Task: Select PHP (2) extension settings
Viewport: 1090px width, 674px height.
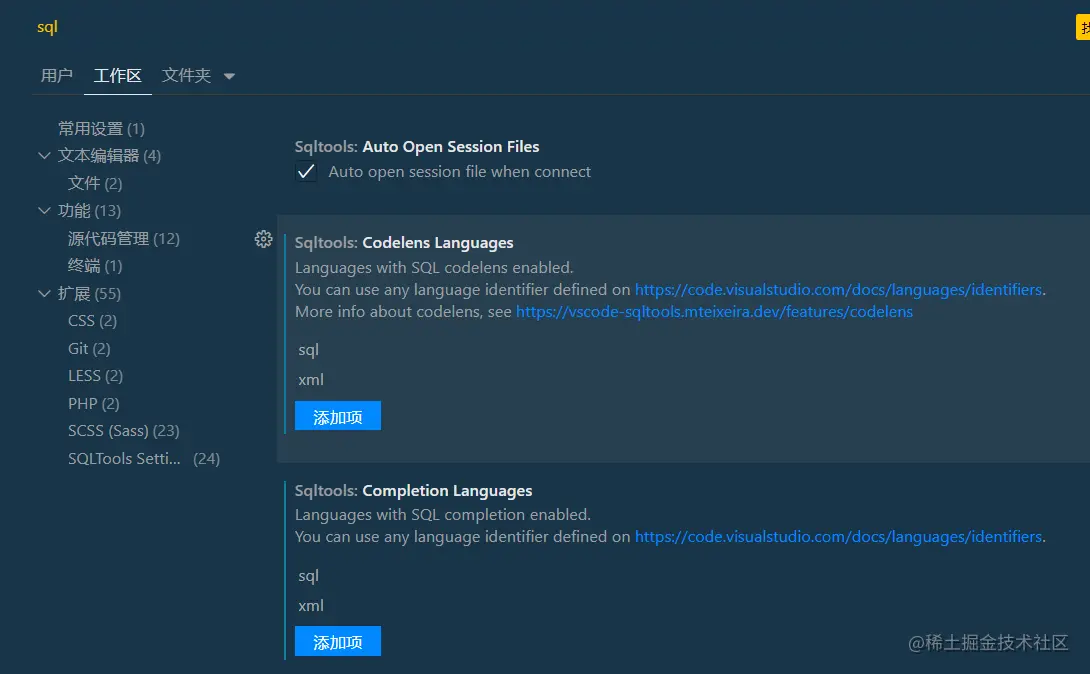Action: point(94,404)
